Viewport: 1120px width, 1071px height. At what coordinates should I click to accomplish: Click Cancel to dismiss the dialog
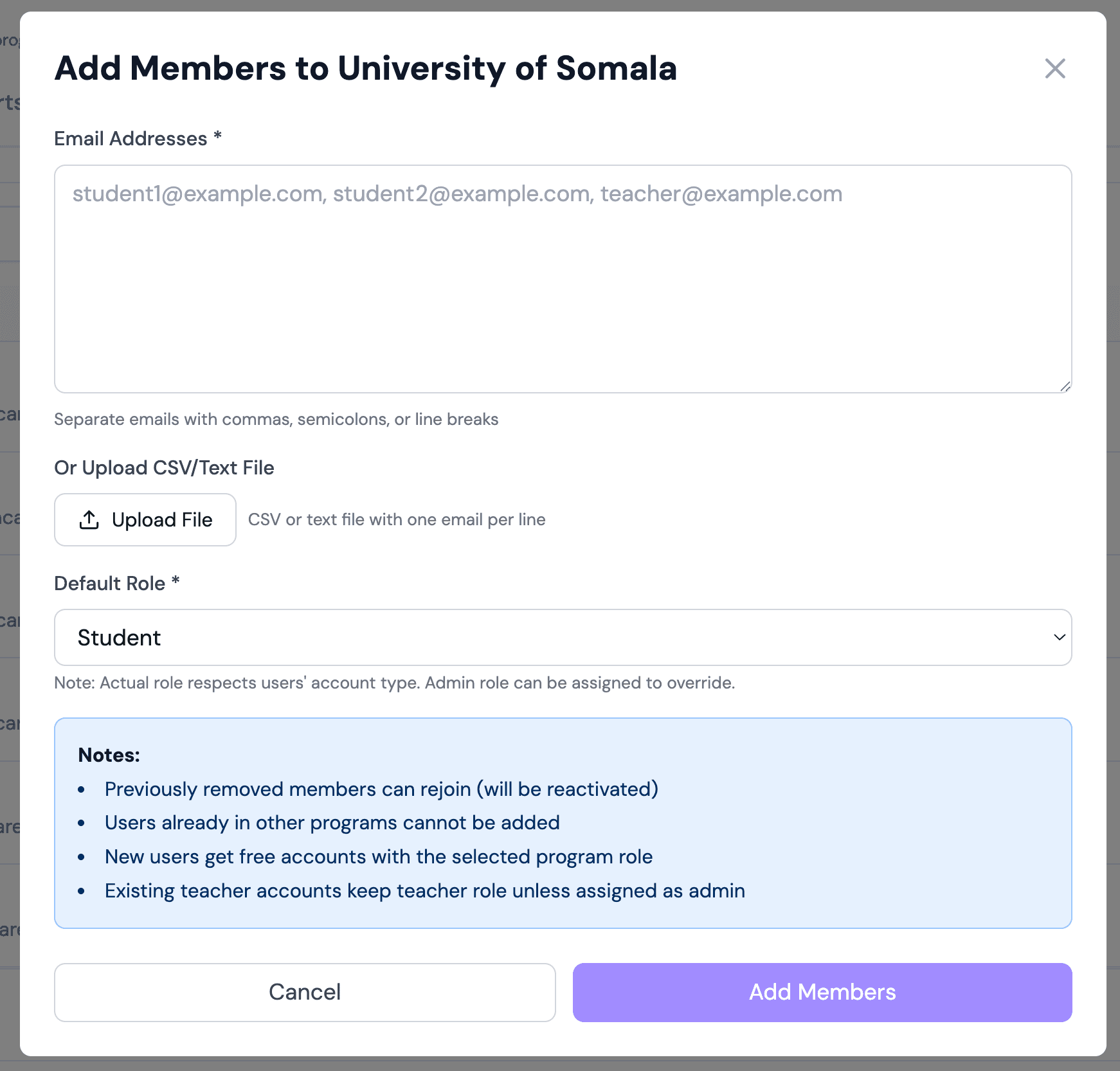[305, 992]
